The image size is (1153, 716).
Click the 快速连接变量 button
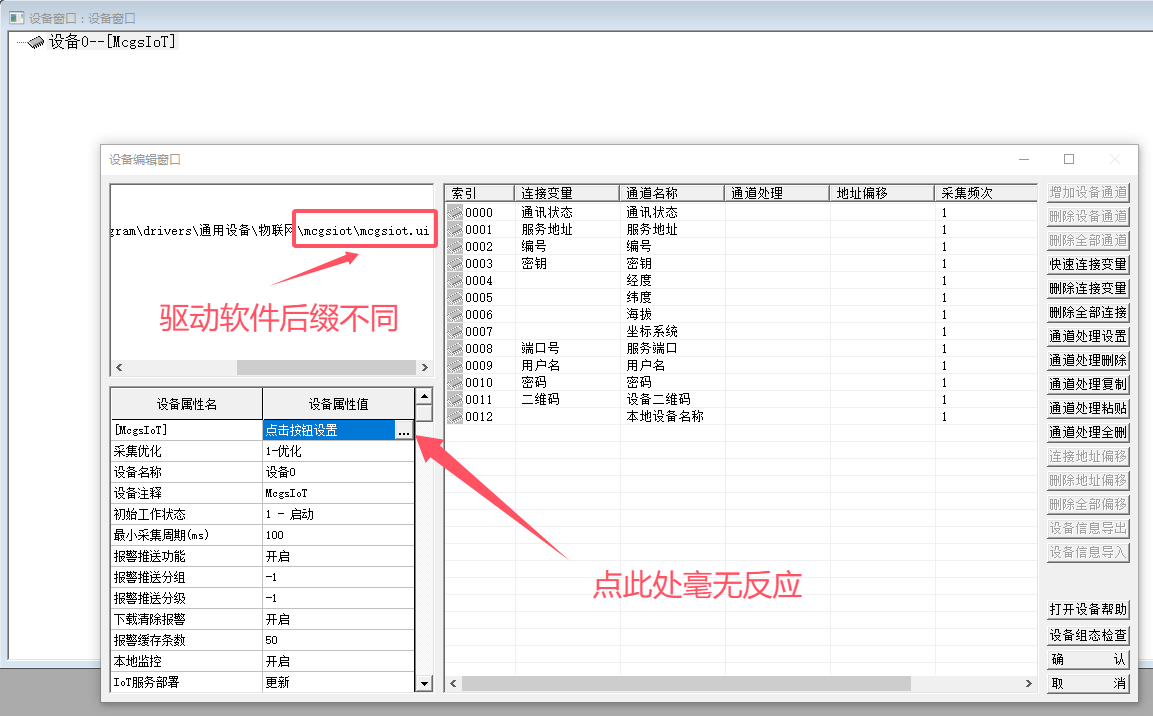click(x=1088, y=265)
